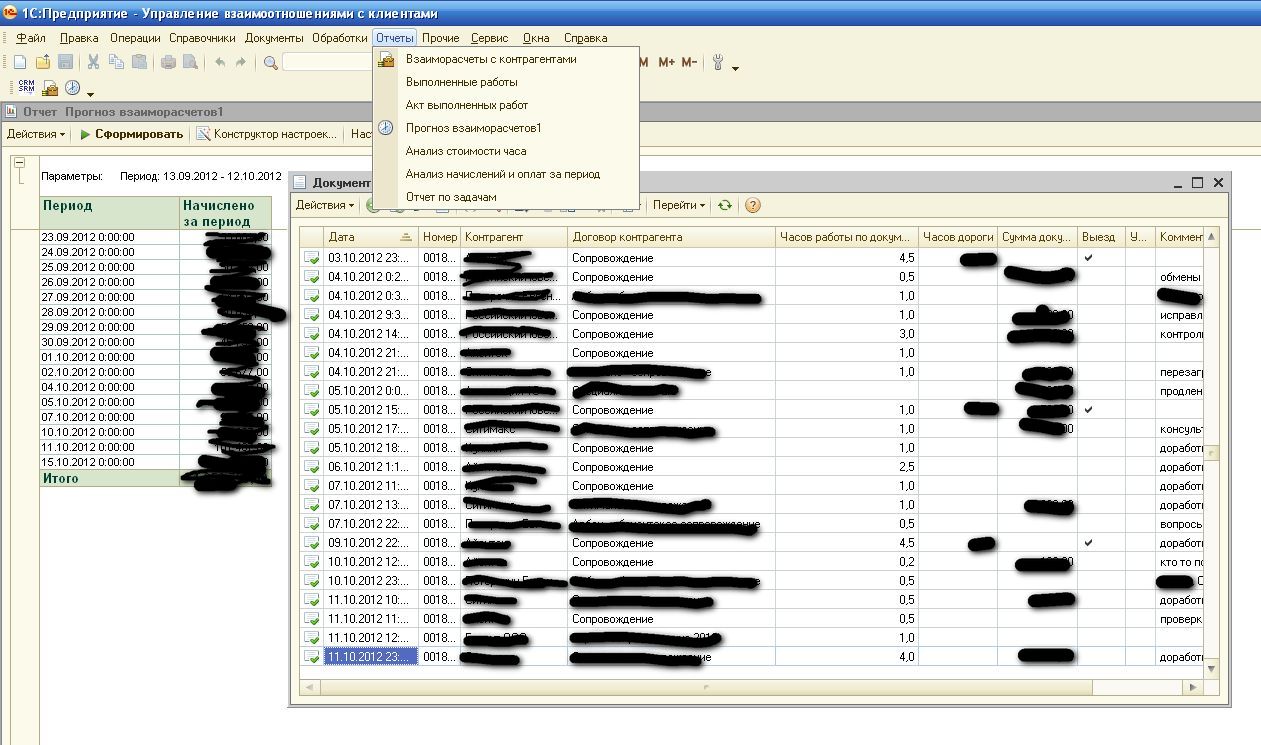Toggle Выезд checkmark for row 03.10.2012 23:...
The width and height of the screenshot is (1261, 745).
click(x=1088, y=258)
